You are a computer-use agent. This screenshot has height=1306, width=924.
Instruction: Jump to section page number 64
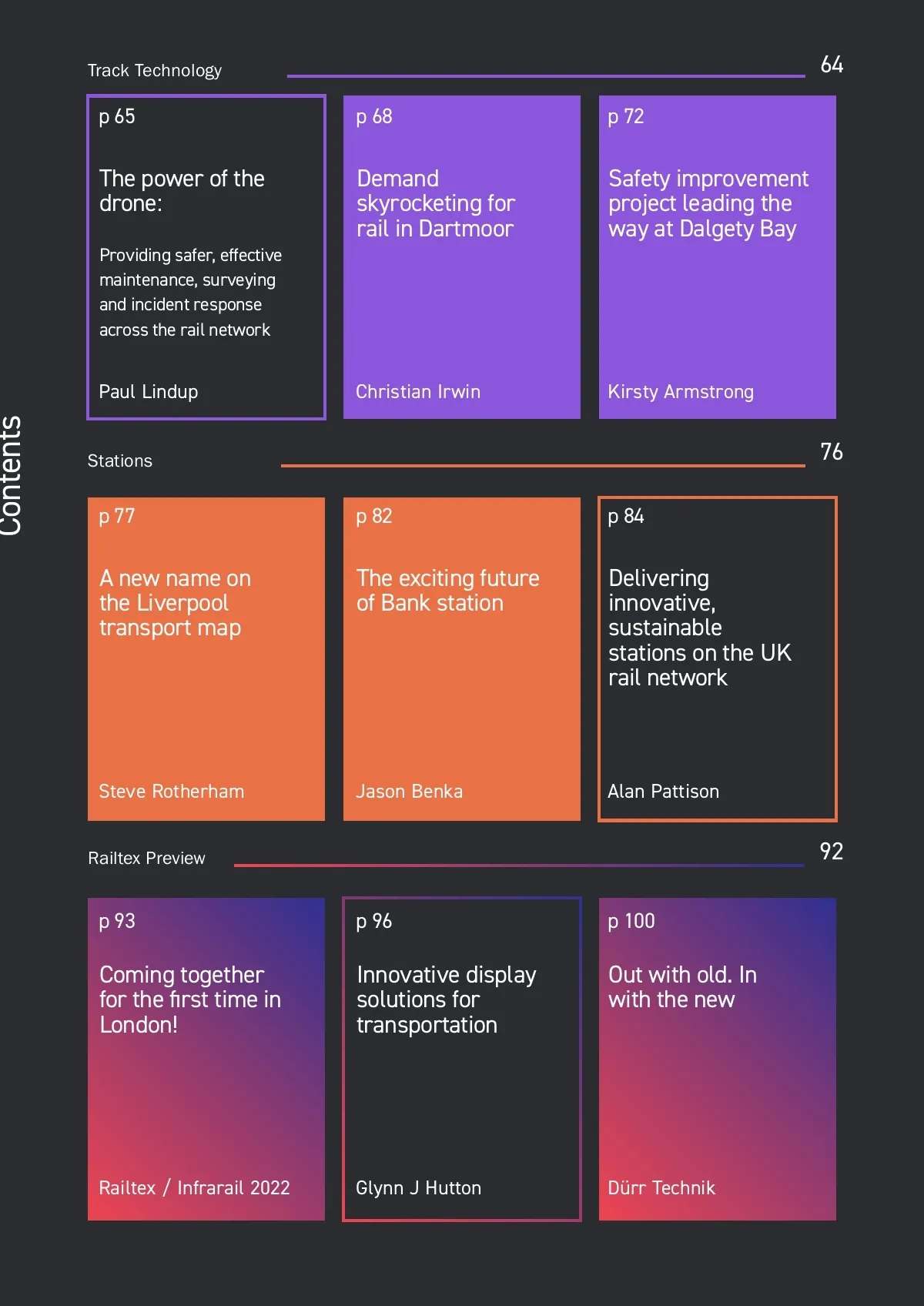point(832,65)
